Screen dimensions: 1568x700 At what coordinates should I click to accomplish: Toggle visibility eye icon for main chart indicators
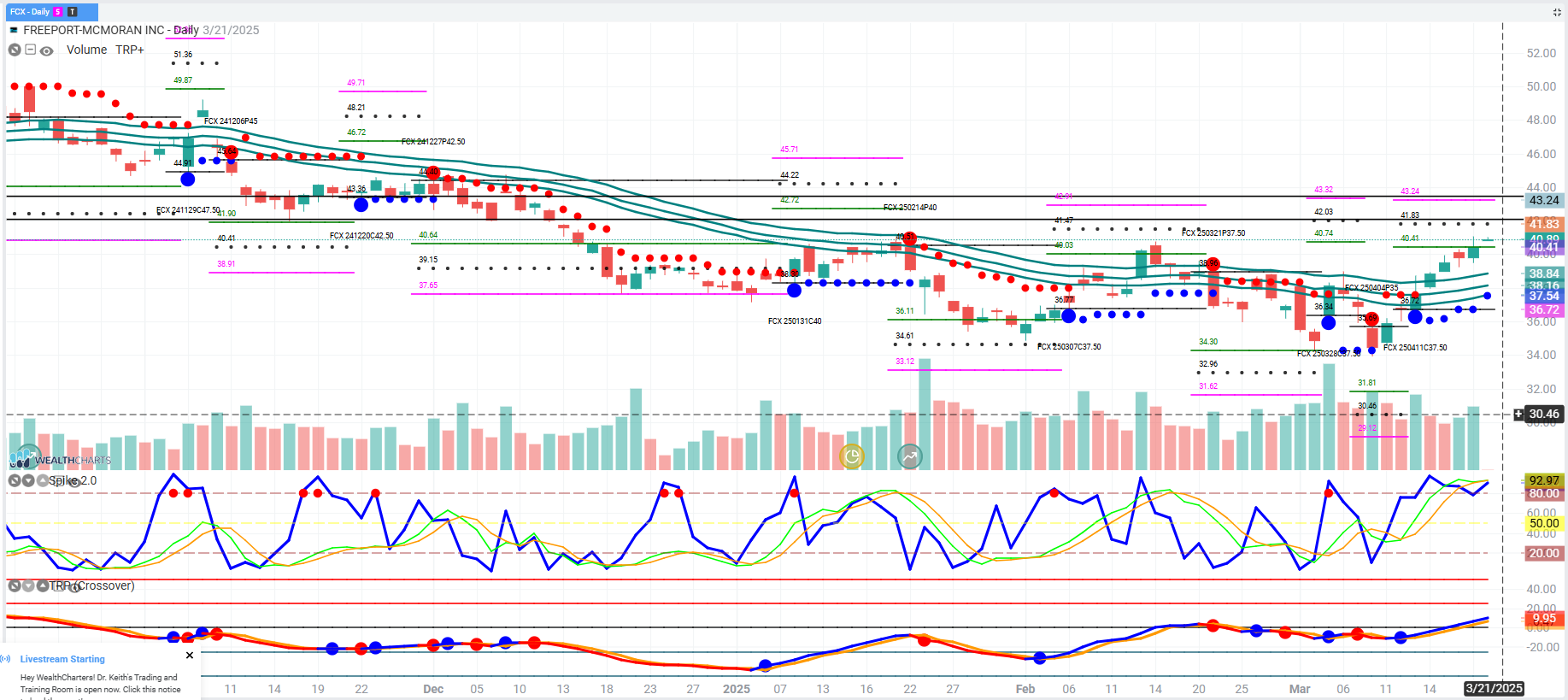47,50
